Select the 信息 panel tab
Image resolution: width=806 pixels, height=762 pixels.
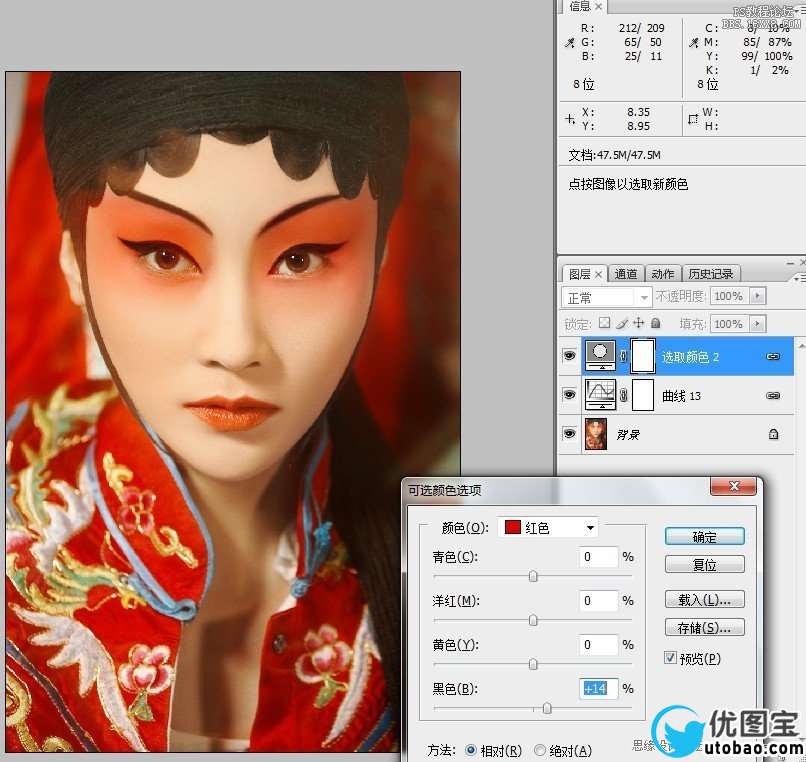pos(580,6)
